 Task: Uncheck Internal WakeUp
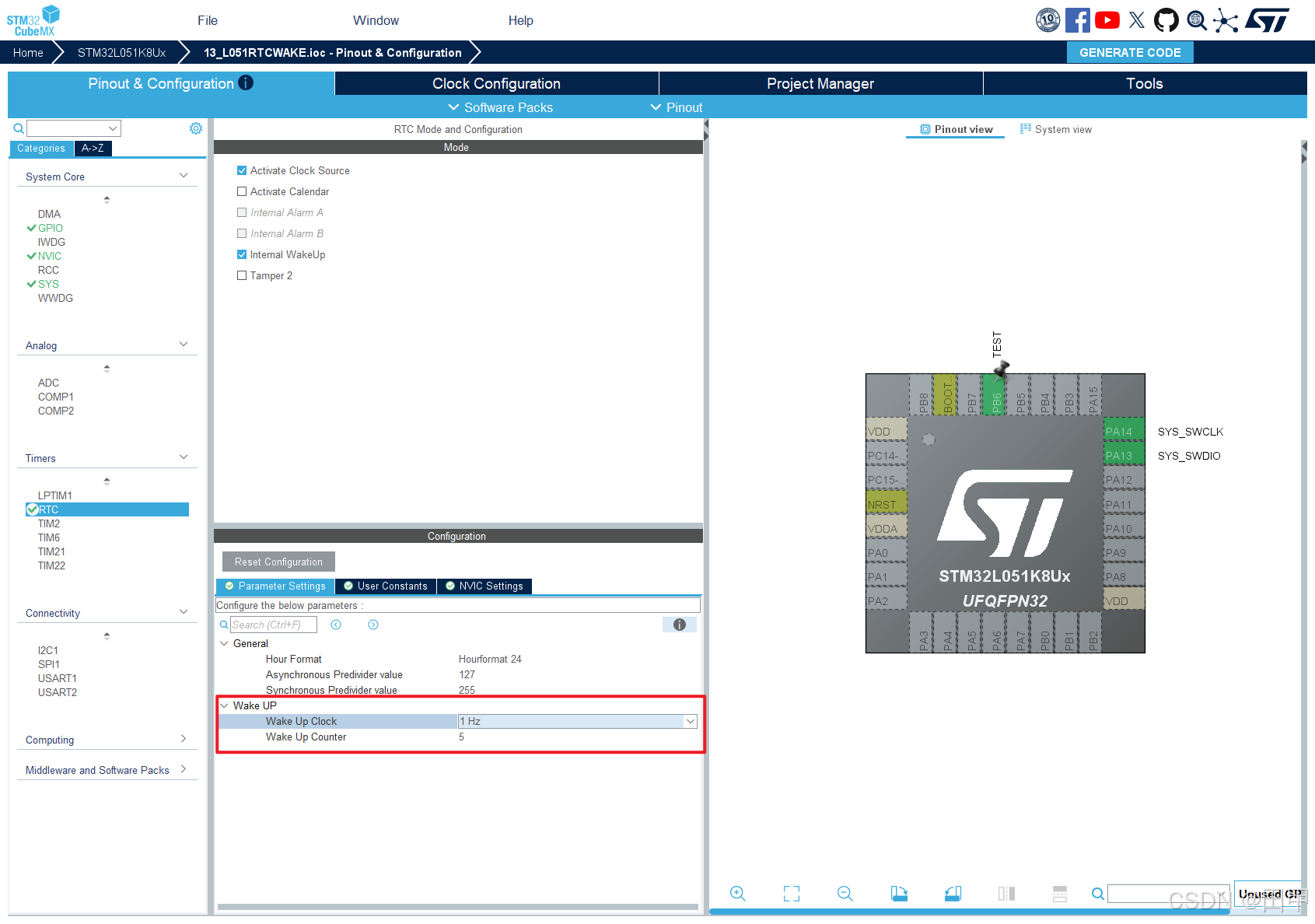(x=242, y=254)
